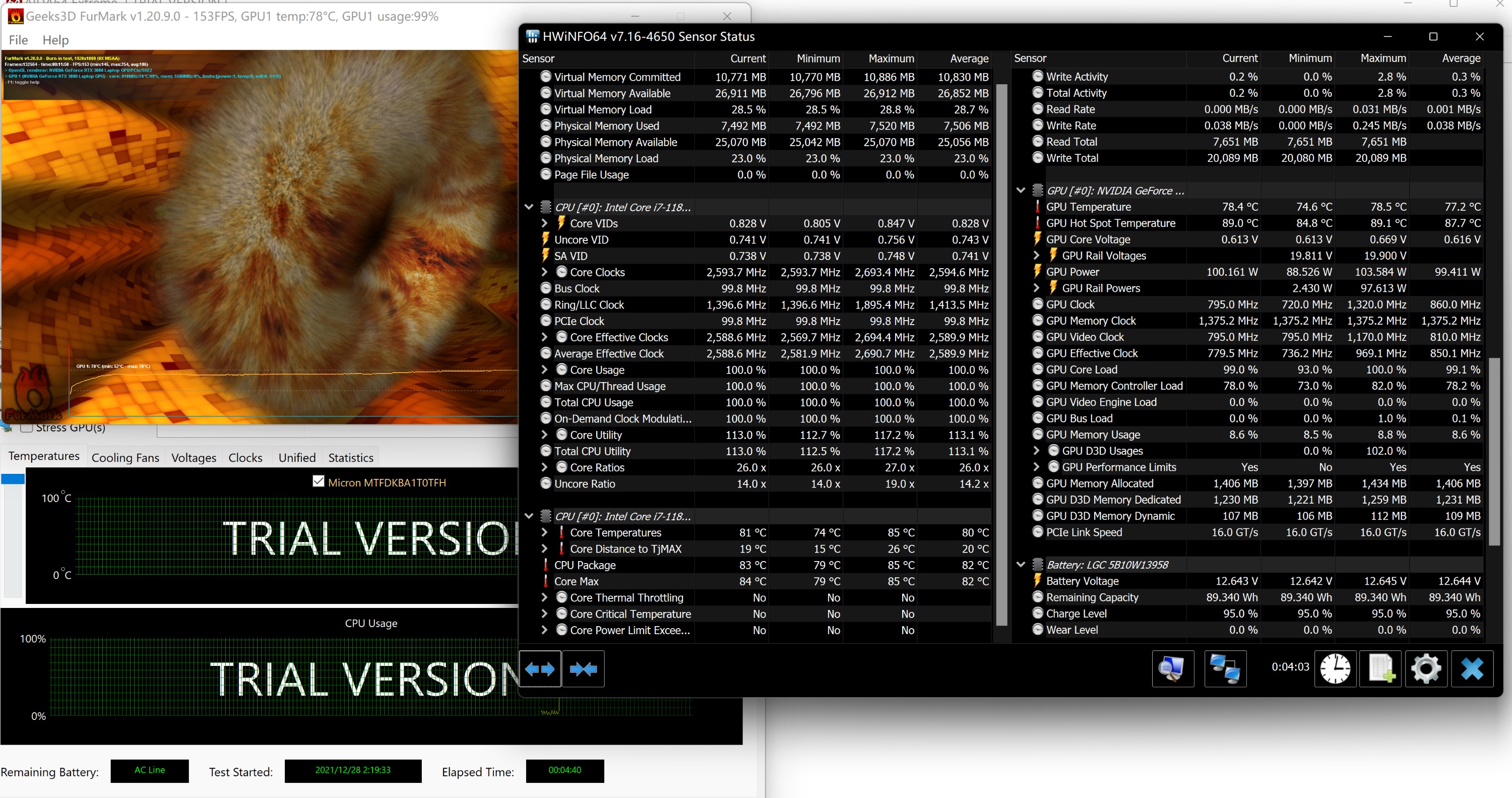The image size is (1512, 798).
Task: Open the FurMark File menu
Action: click(18, 40)
